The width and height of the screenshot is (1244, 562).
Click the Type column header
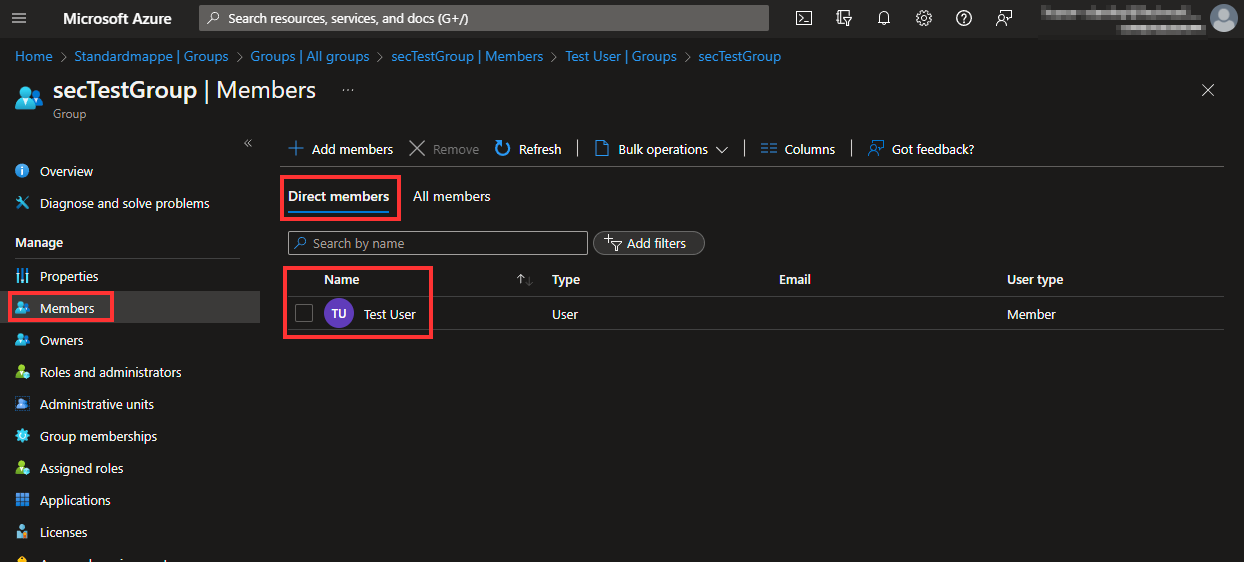[566, 280]
